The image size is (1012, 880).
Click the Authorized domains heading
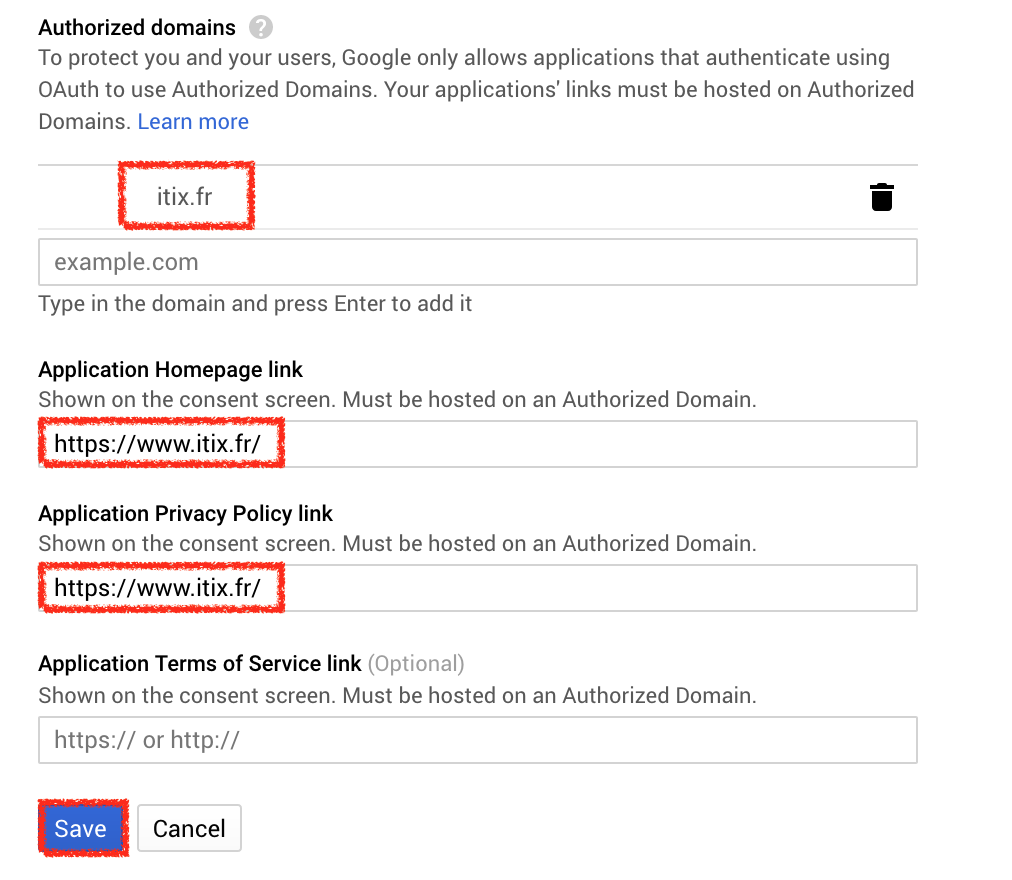[x=137, y=28]
